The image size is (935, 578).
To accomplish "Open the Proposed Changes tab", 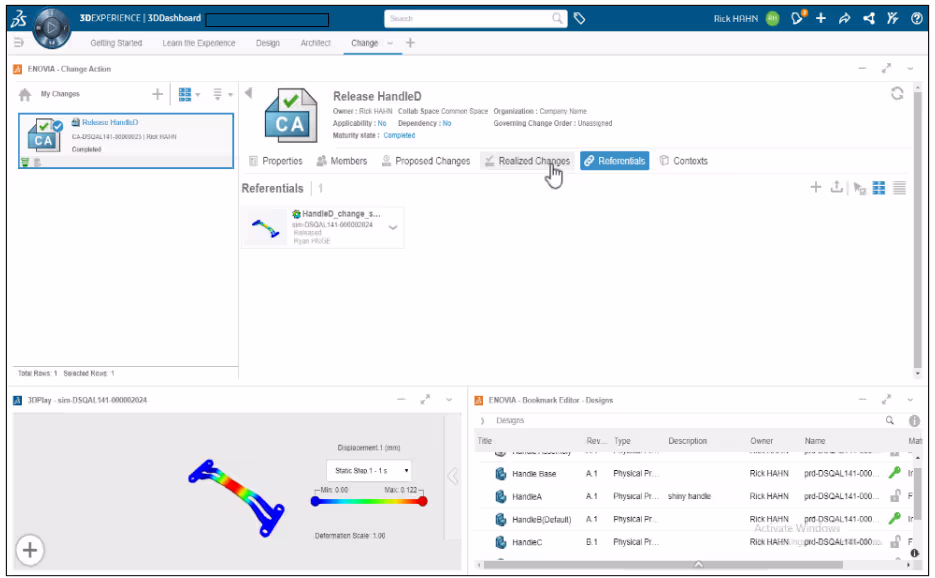I will click(426, 161).
